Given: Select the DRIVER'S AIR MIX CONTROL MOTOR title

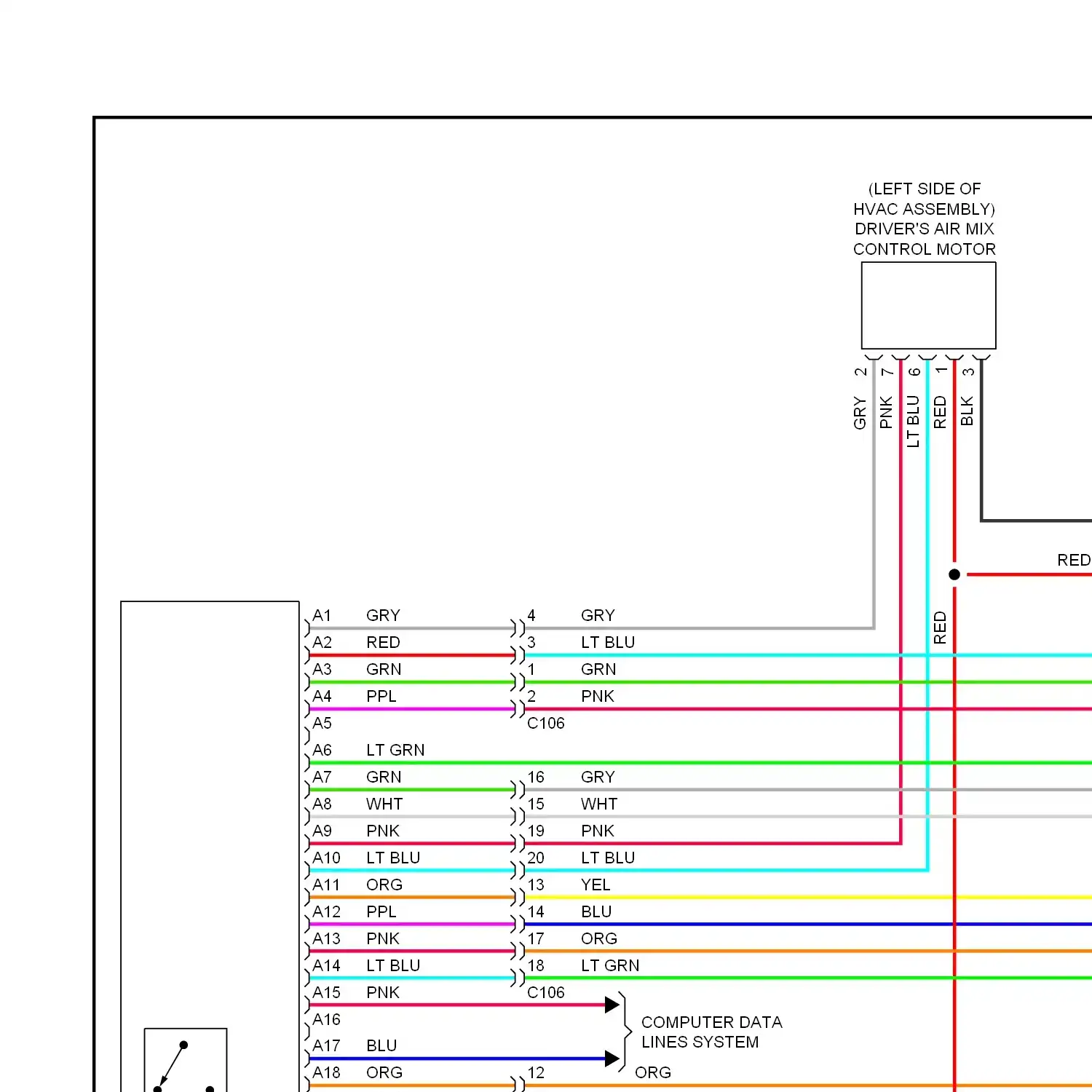Looking at the screenshot, I should 925,239.
